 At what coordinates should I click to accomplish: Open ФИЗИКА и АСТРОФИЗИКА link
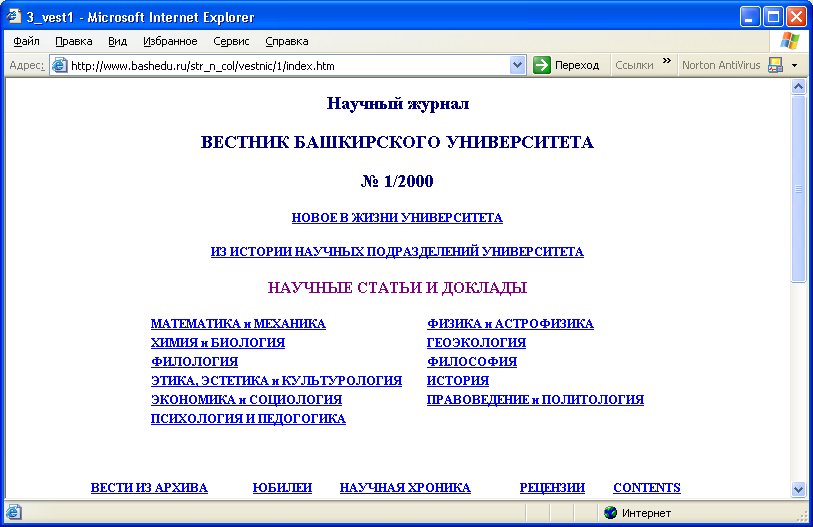tap(510, 324)
